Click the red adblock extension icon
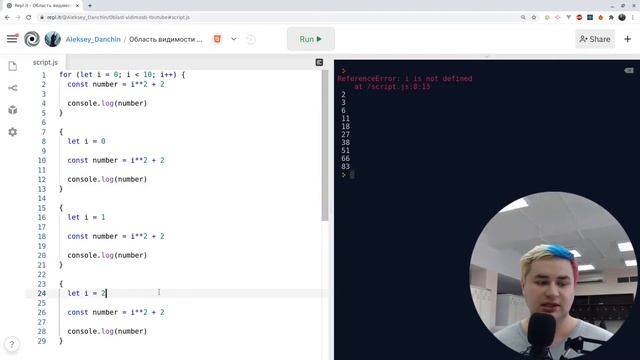Image resolution: width=640 pixels, height=360 pixels. pyautogui.click(x=579, y=18)
